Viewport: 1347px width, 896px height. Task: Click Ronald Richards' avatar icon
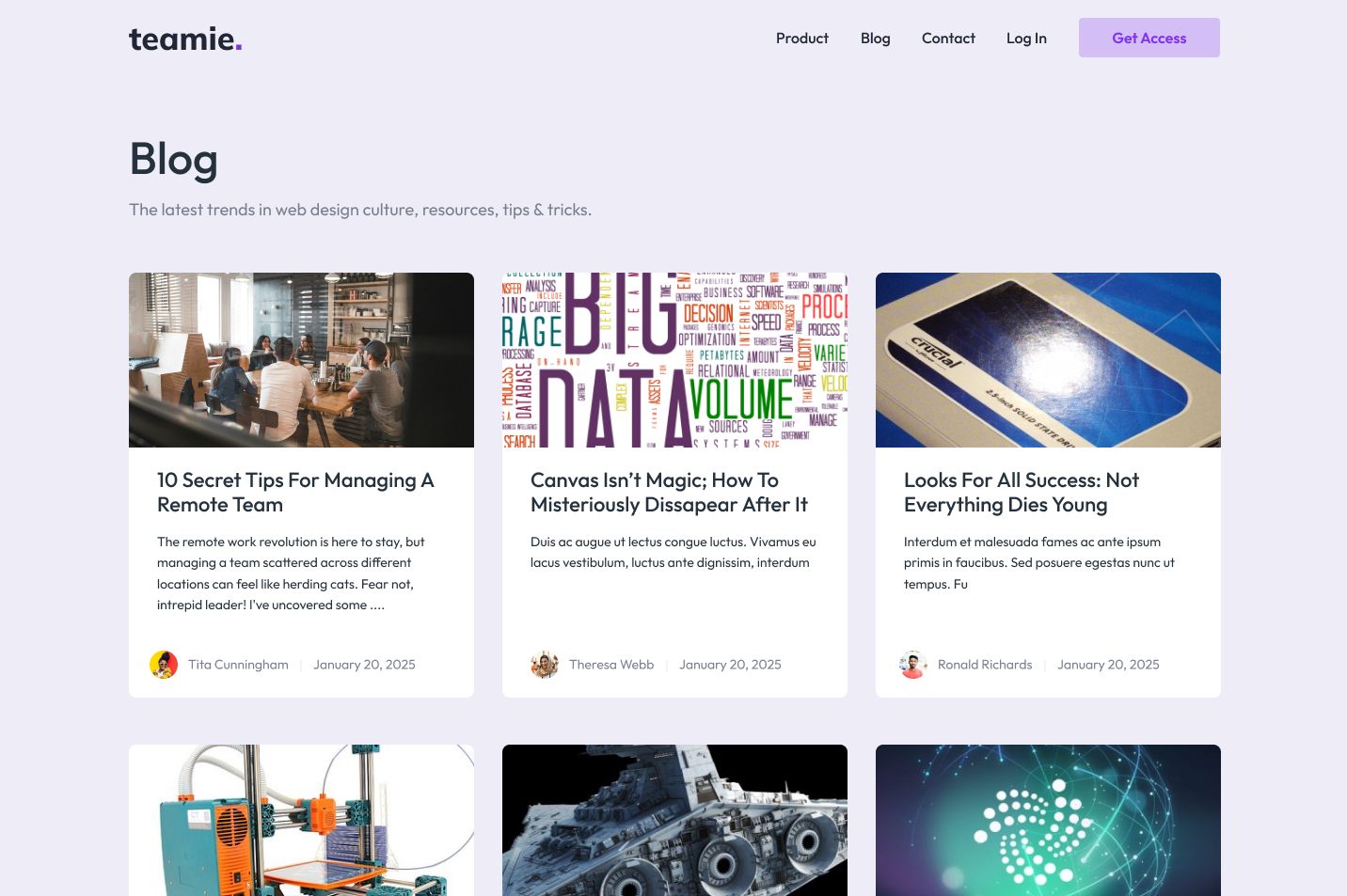(x=913, y=665)
